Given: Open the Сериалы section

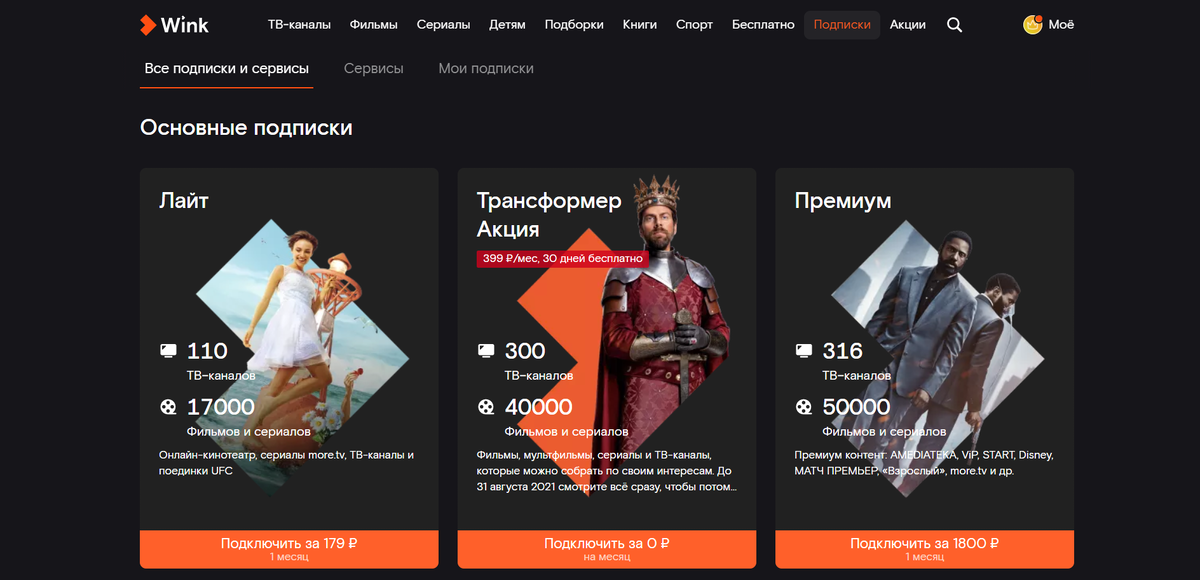Looking at the screenshot, I should [x=443, y=25].
